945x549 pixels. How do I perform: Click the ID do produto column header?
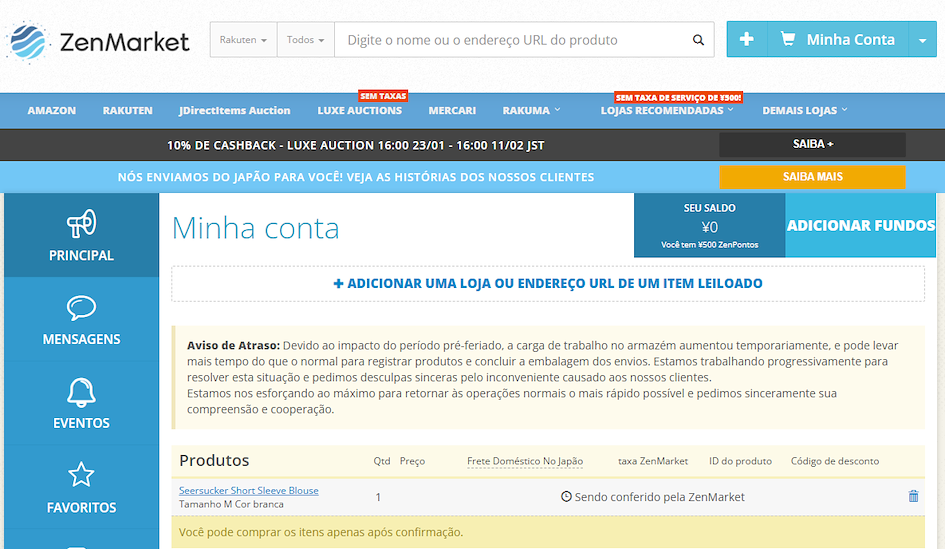740,461
